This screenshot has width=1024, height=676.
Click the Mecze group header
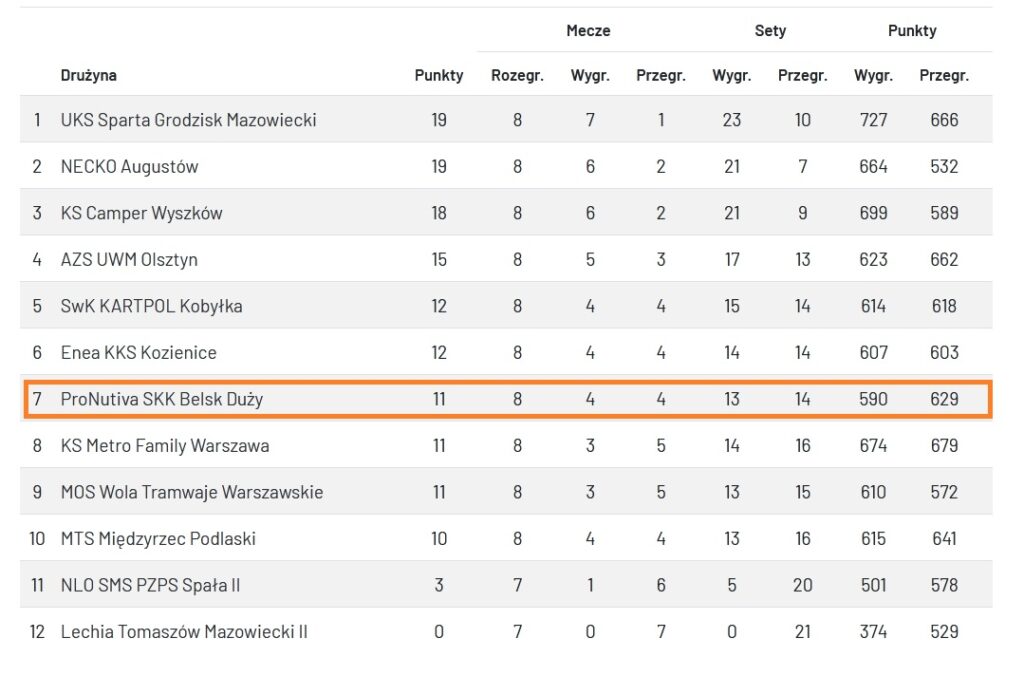pyautogui.click(x=588, y=31)
